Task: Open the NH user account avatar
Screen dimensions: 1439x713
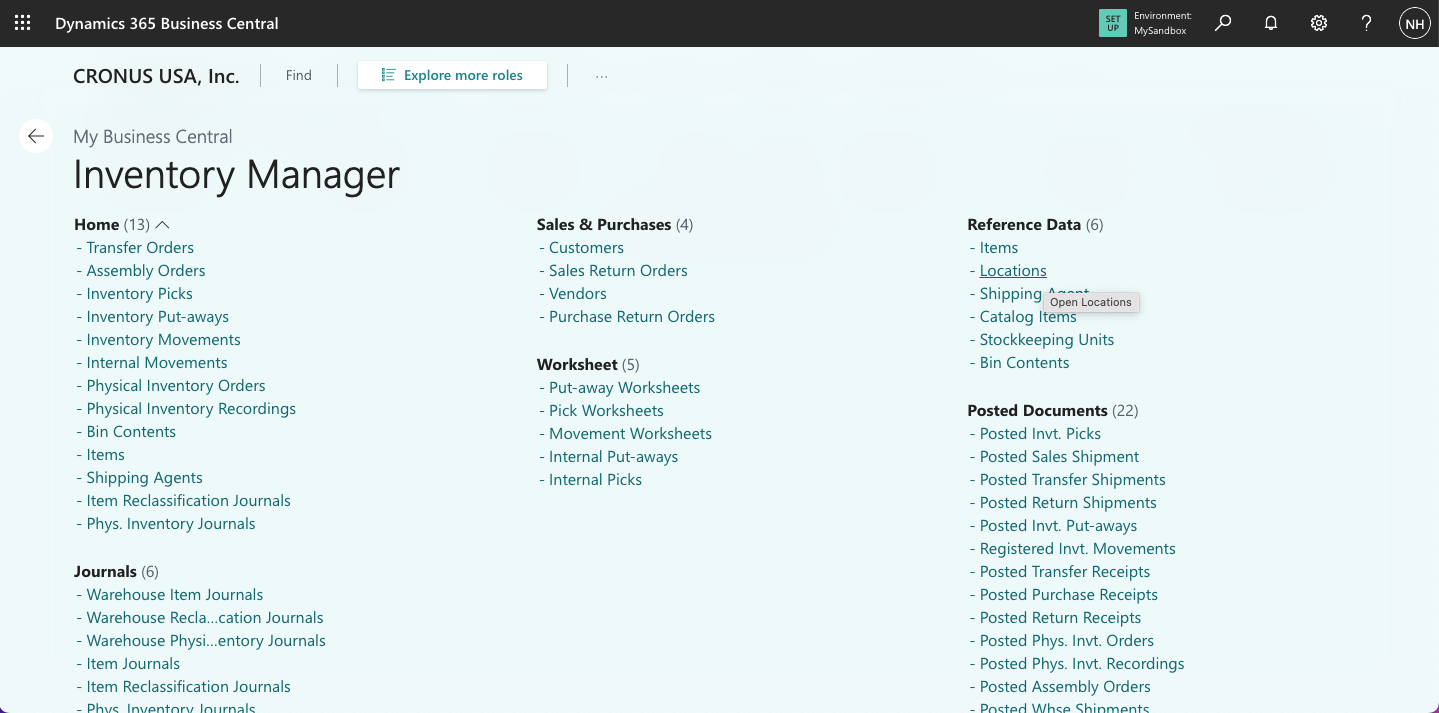Action: tap(1414, 23)
